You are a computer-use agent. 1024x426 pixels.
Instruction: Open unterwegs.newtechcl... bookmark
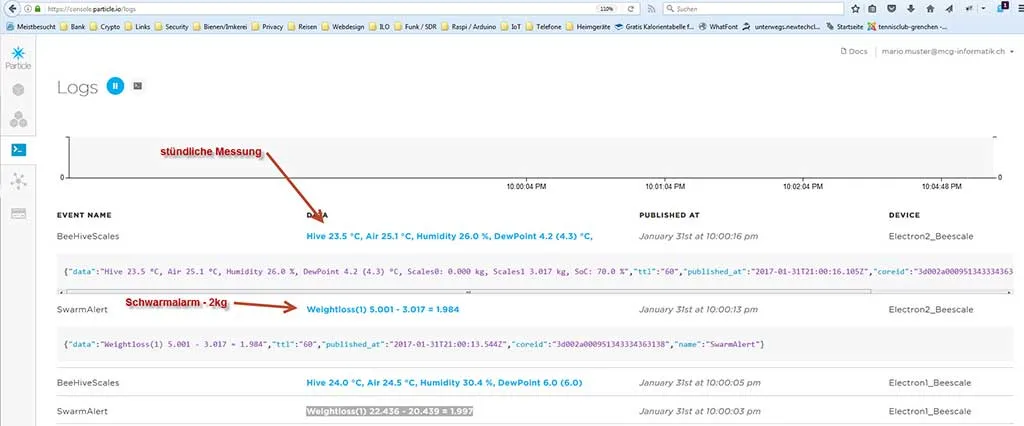coord(781,27)
